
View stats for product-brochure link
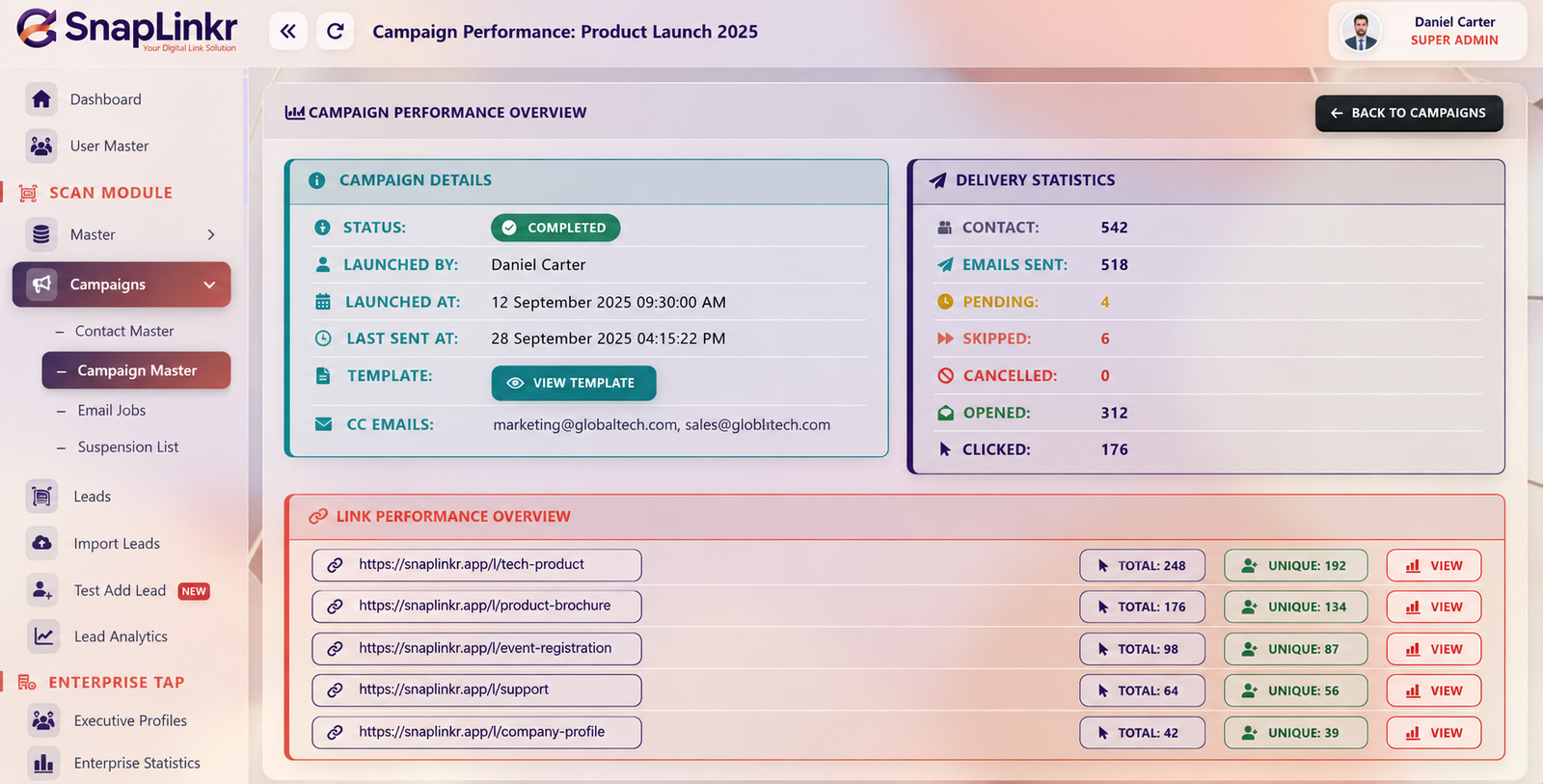(1434, 607)
